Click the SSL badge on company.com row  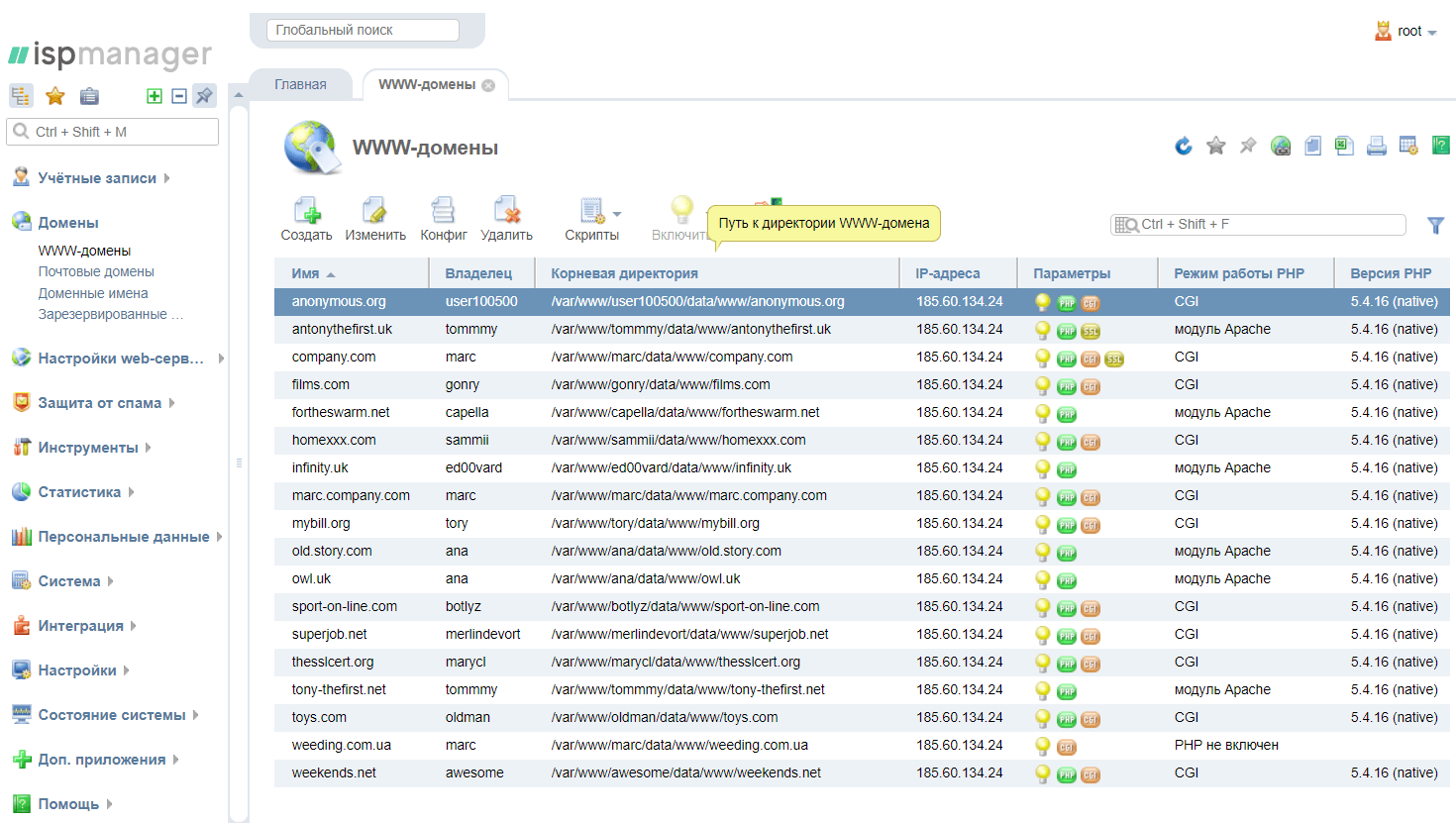[x=1114, y=359]
